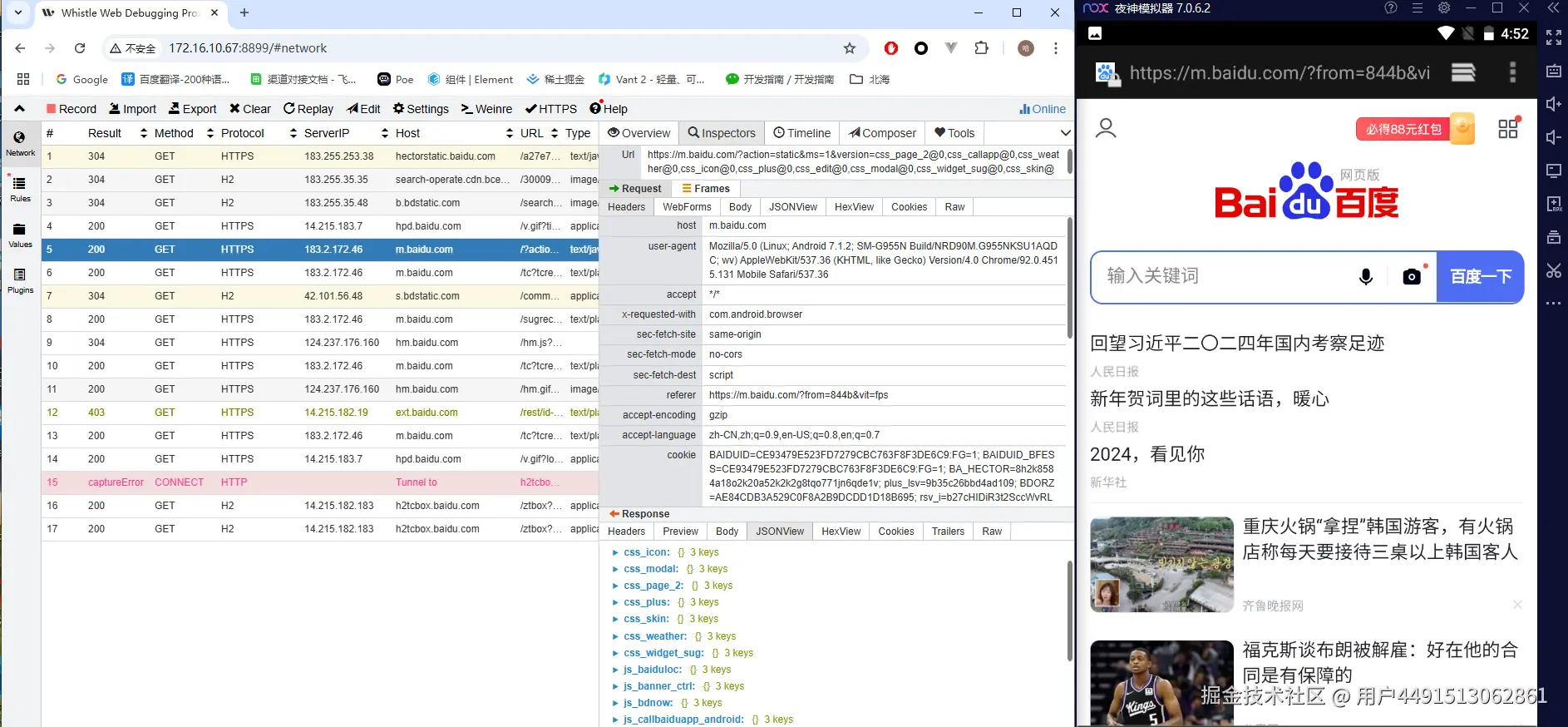The height and width of the screenshot is (727, 1568).
Task: Open response Raw sub-tab
Action: (x=992, y=532)
